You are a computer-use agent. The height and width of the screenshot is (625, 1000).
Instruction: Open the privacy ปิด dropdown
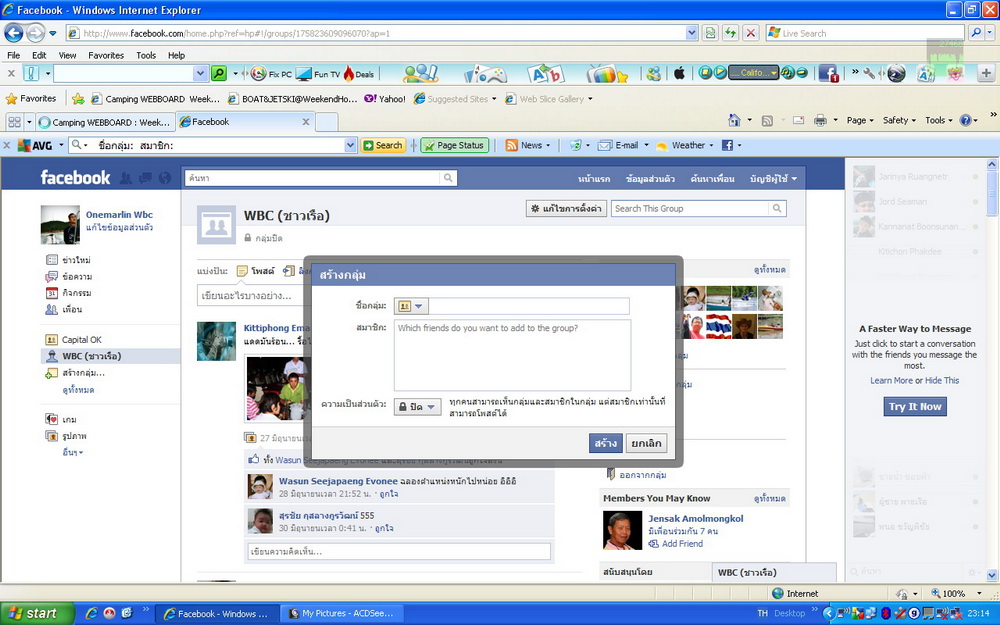pyautogui.click(x=417, y=407)
